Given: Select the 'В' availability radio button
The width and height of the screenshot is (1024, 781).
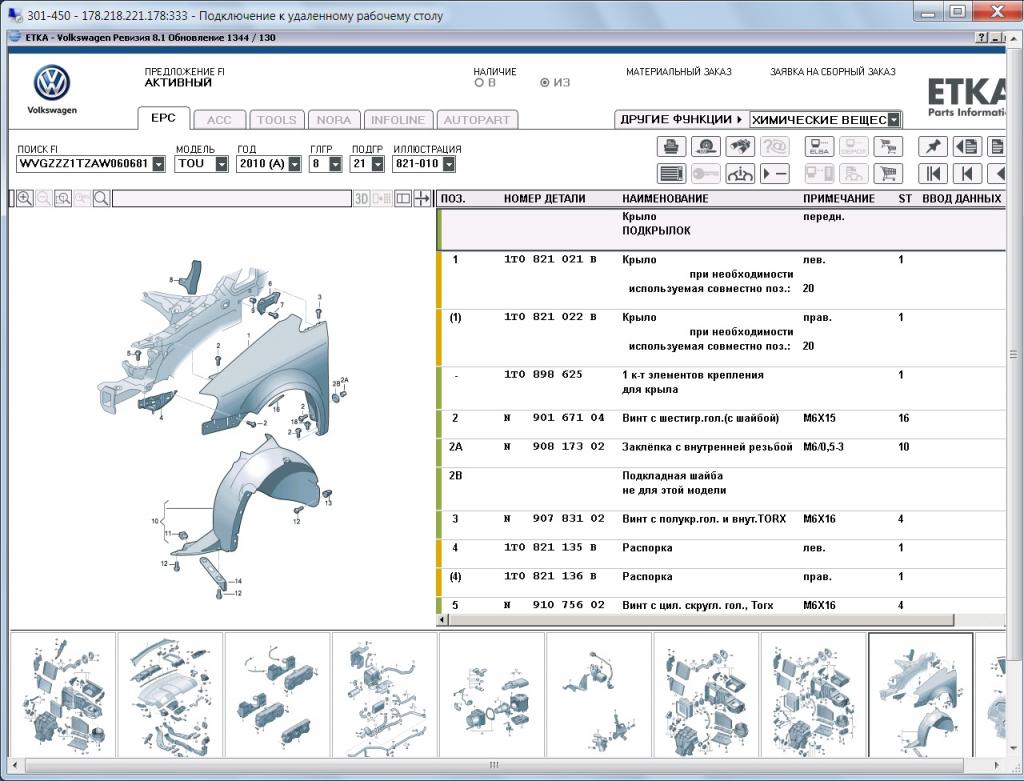Looking at the screenshot, I should [479, 83].
